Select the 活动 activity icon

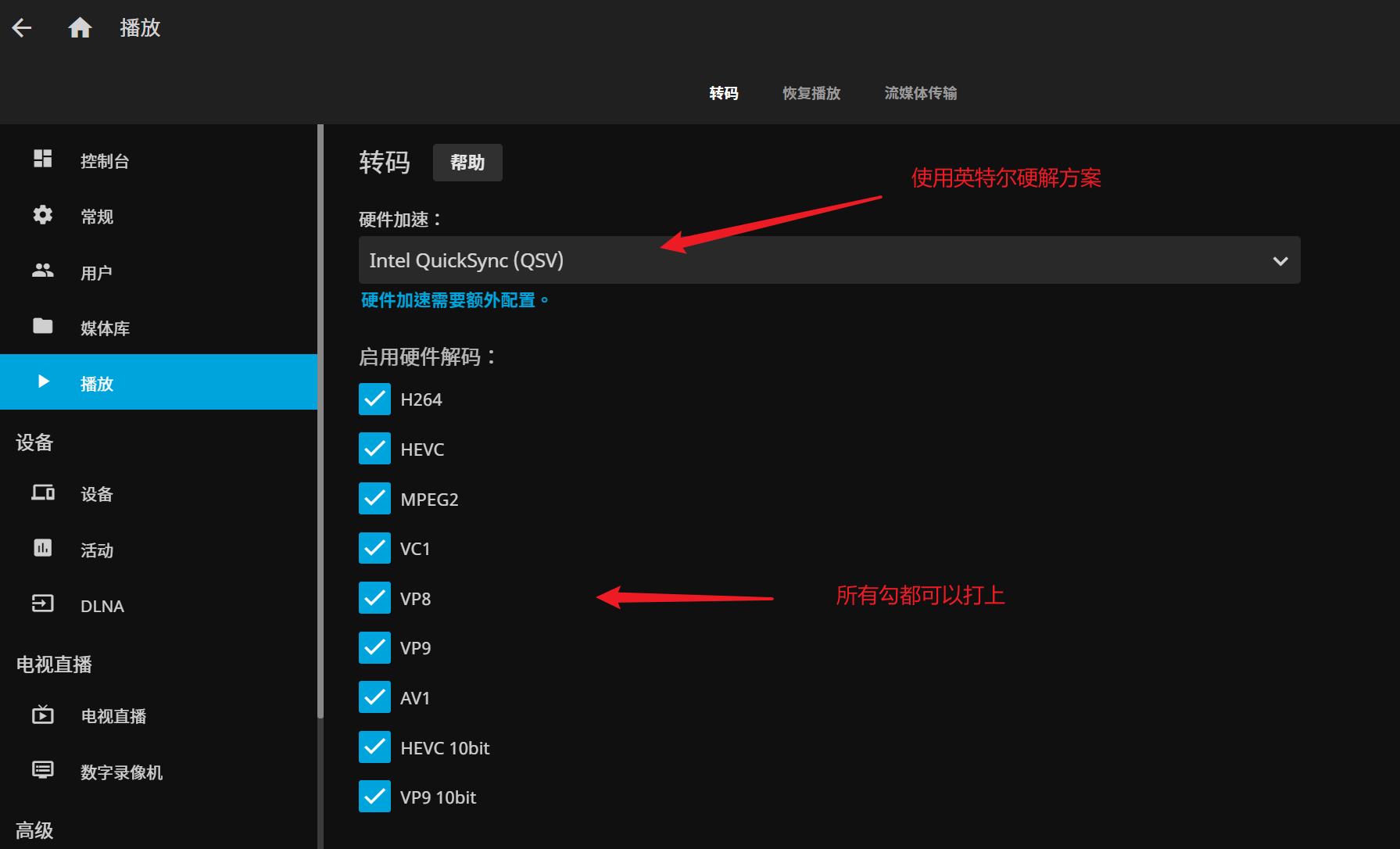pyautogui.click(x=42, y=549)
